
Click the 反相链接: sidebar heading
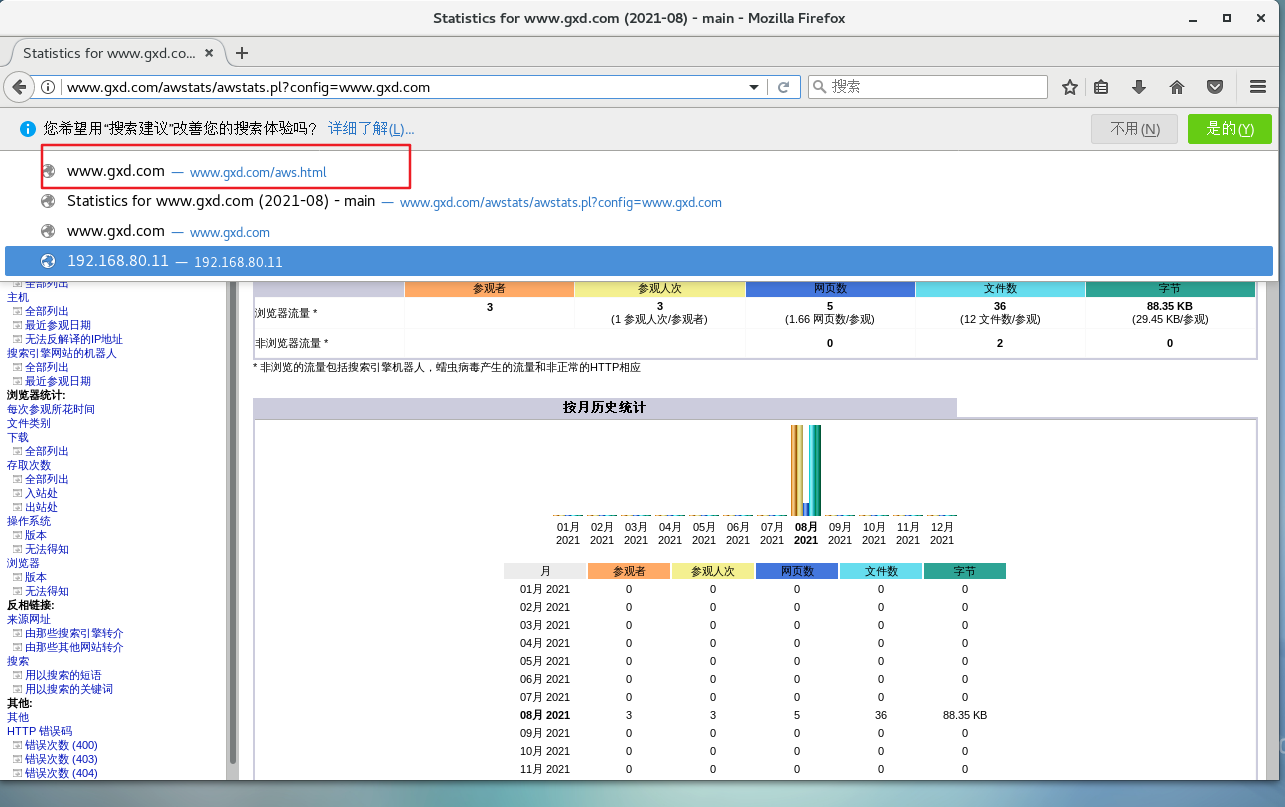[31, 605]
